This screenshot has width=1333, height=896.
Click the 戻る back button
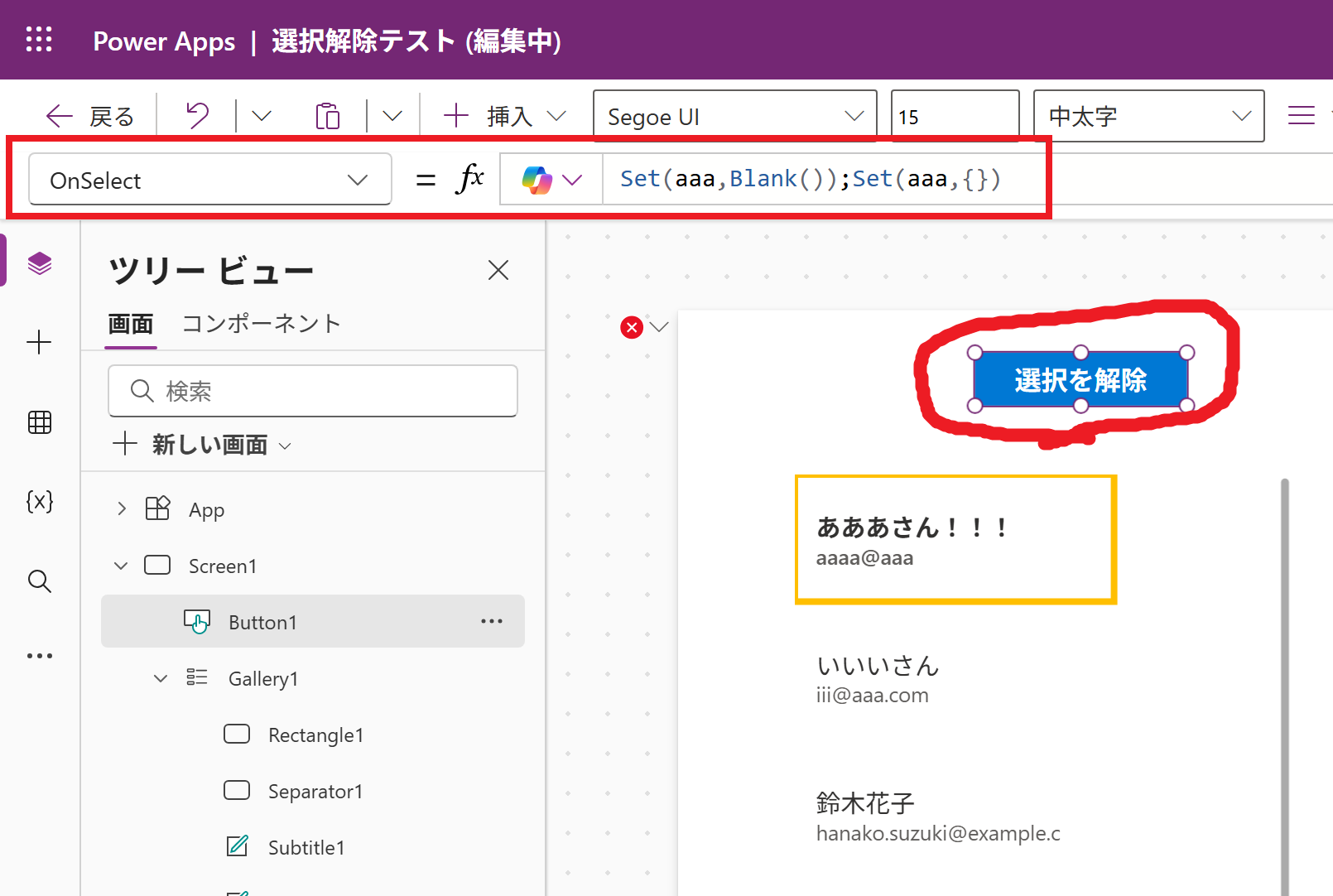pos(90,117)
